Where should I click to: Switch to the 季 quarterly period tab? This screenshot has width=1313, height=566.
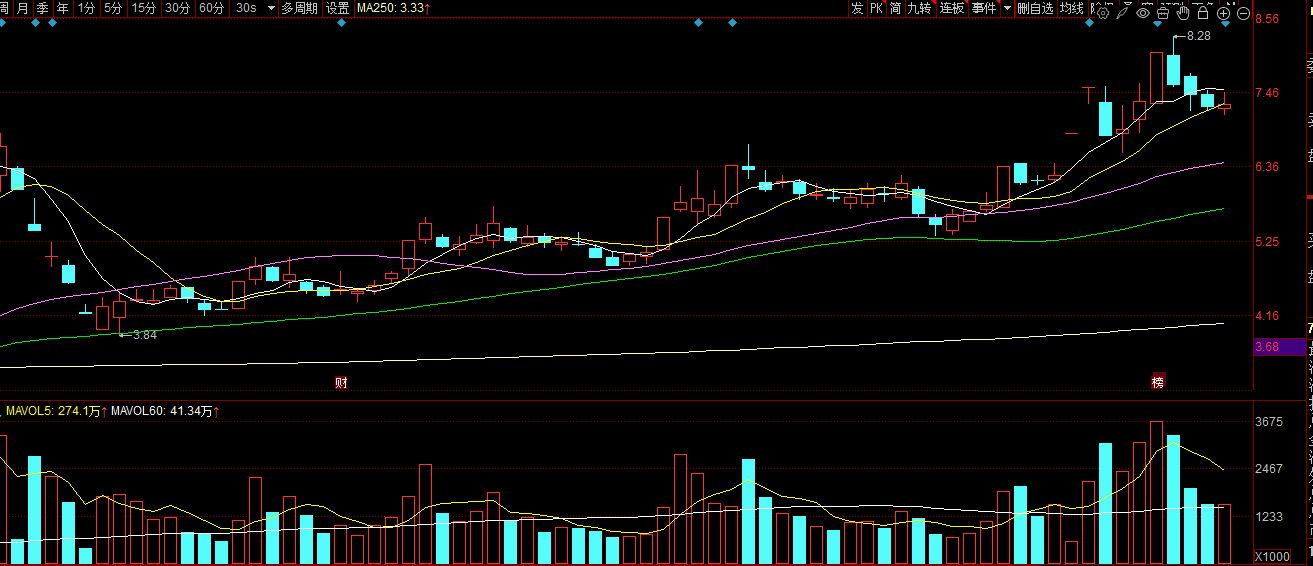(42, 8)
